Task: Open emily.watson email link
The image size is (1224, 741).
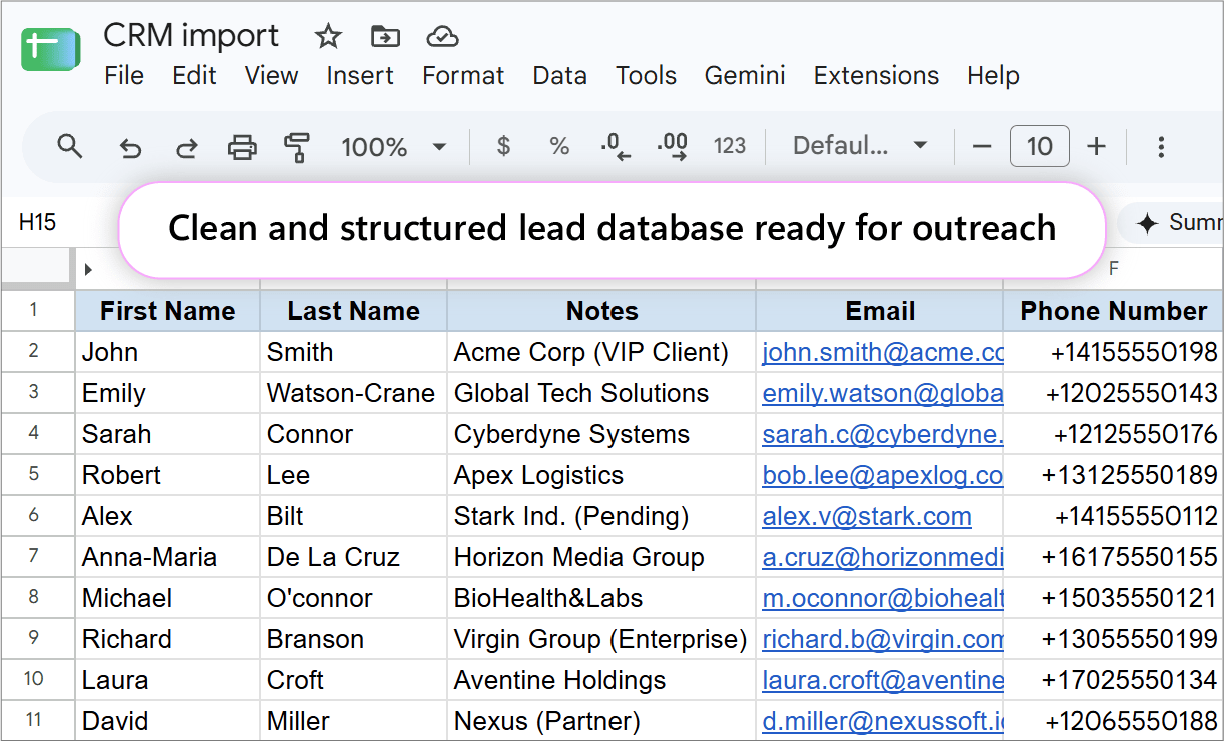Action: (883, 393)
